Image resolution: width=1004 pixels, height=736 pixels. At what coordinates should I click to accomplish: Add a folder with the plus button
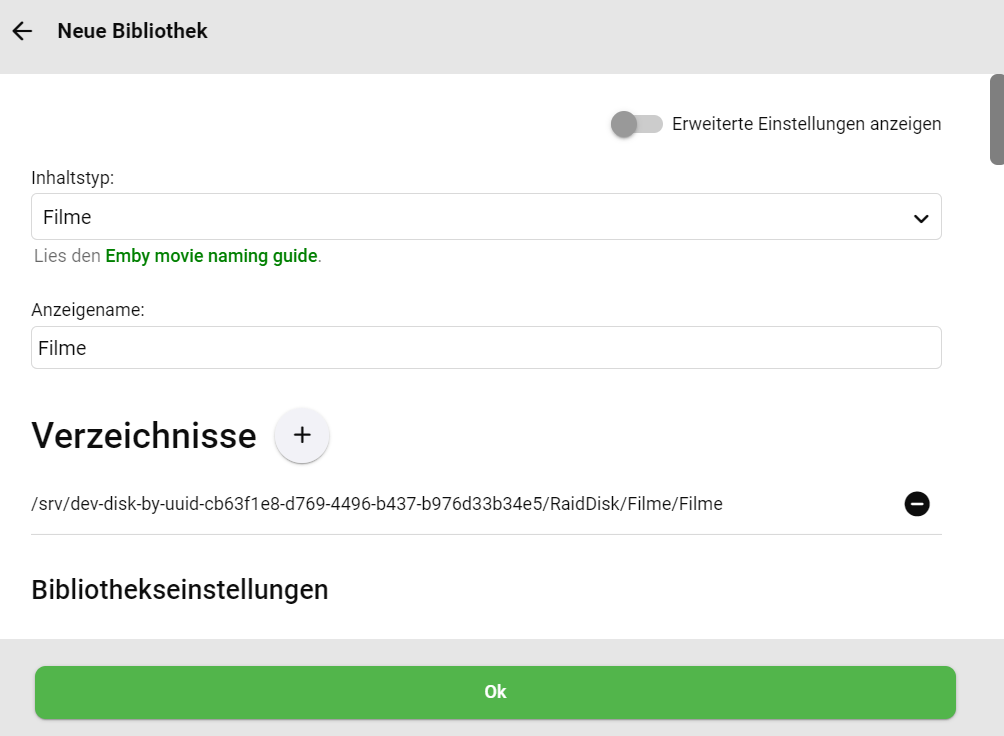click(x=302, y=436)
